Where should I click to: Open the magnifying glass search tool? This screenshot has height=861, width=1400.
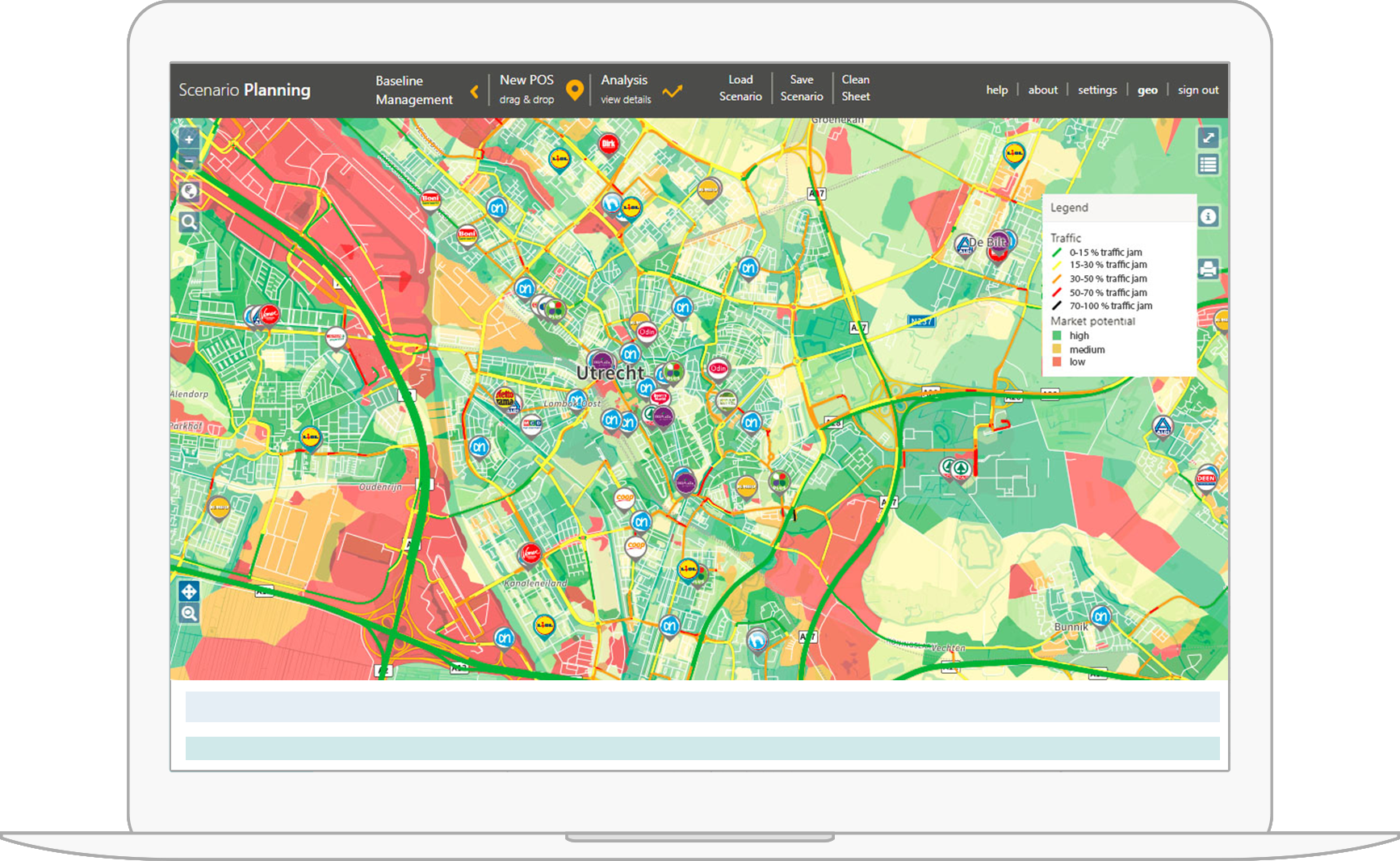[189, 222]
